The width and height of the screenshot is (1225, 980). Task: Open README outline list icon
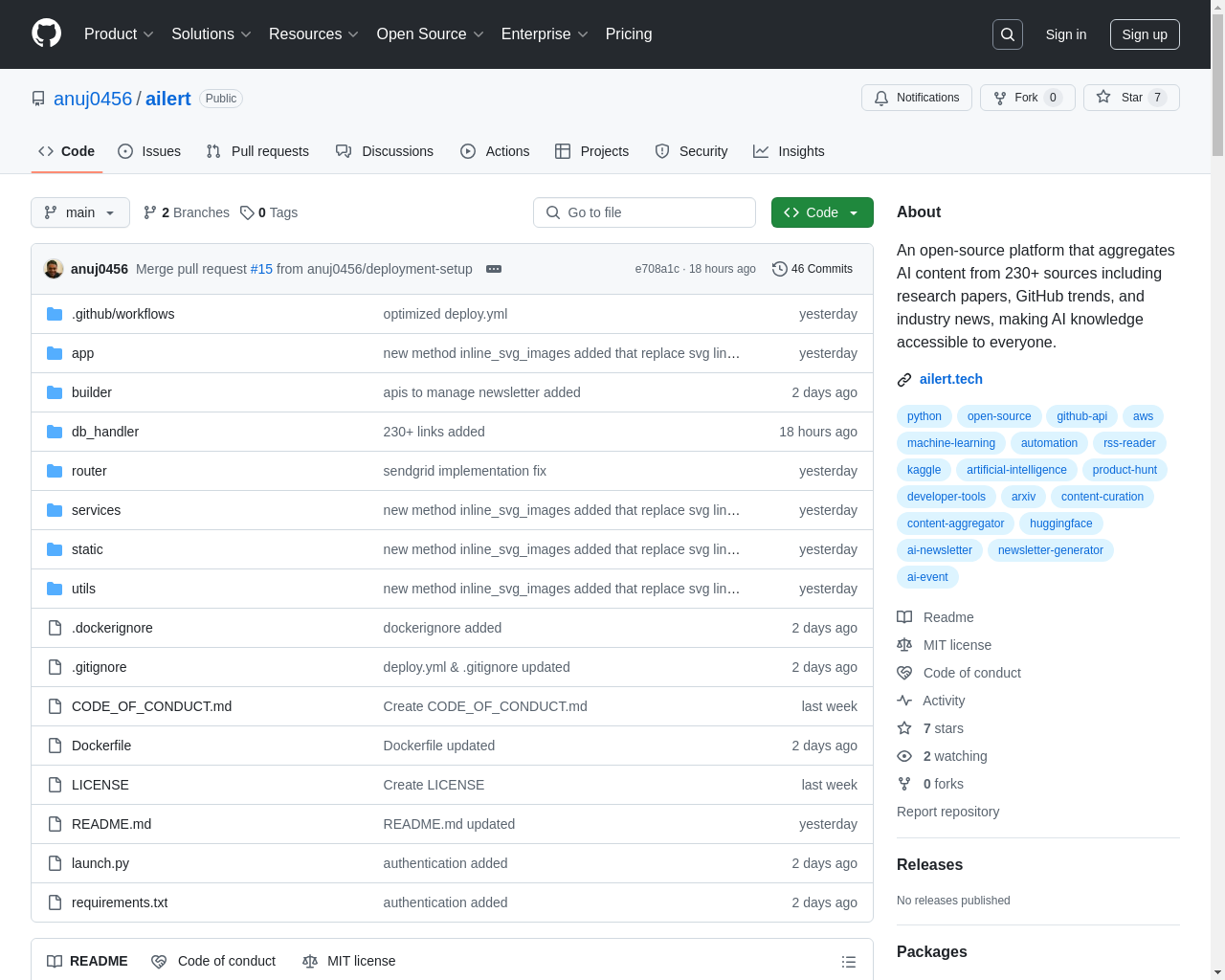(x=849, y=962)
